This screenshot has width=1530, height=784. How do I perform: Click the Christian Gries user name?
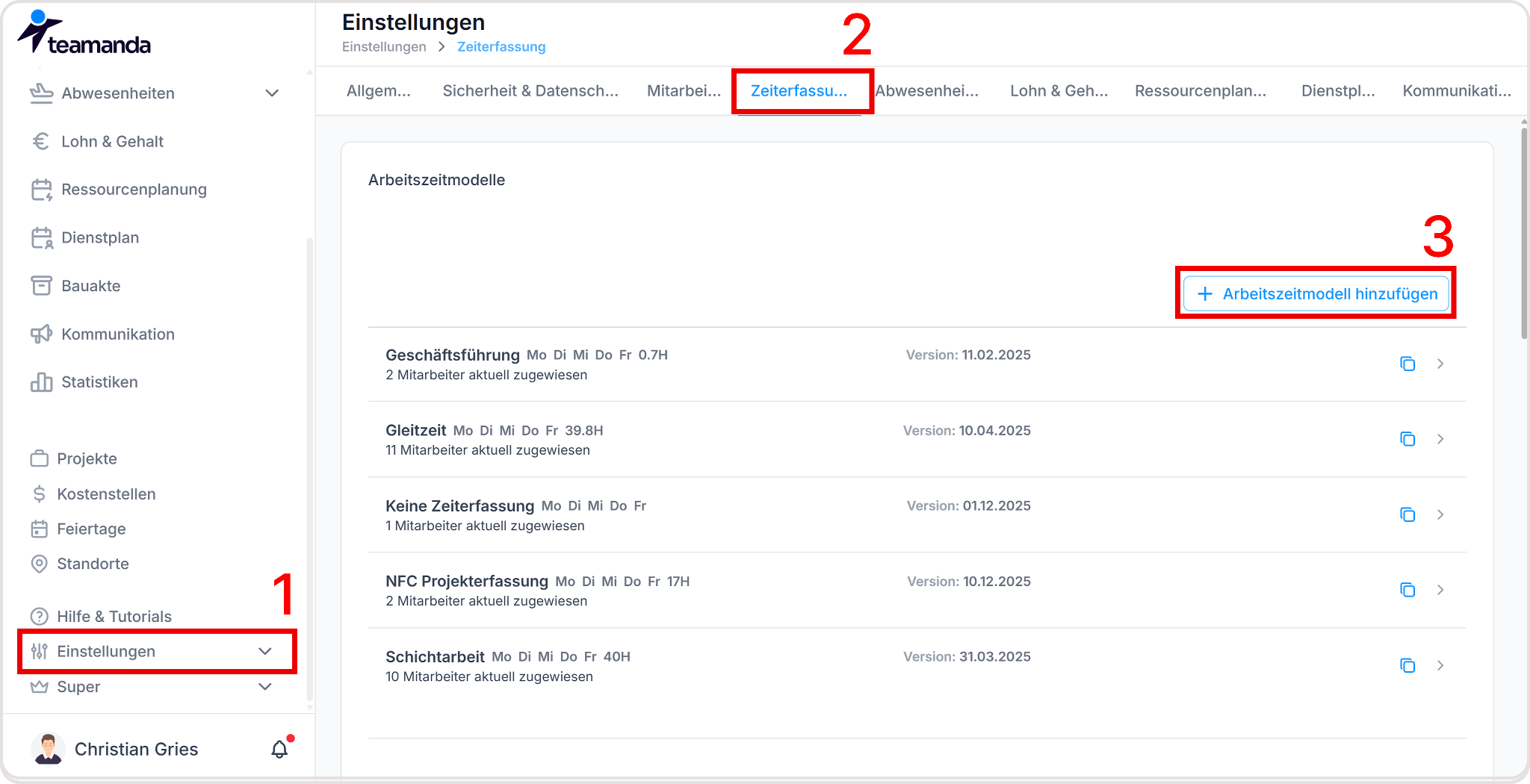point(136,749)
